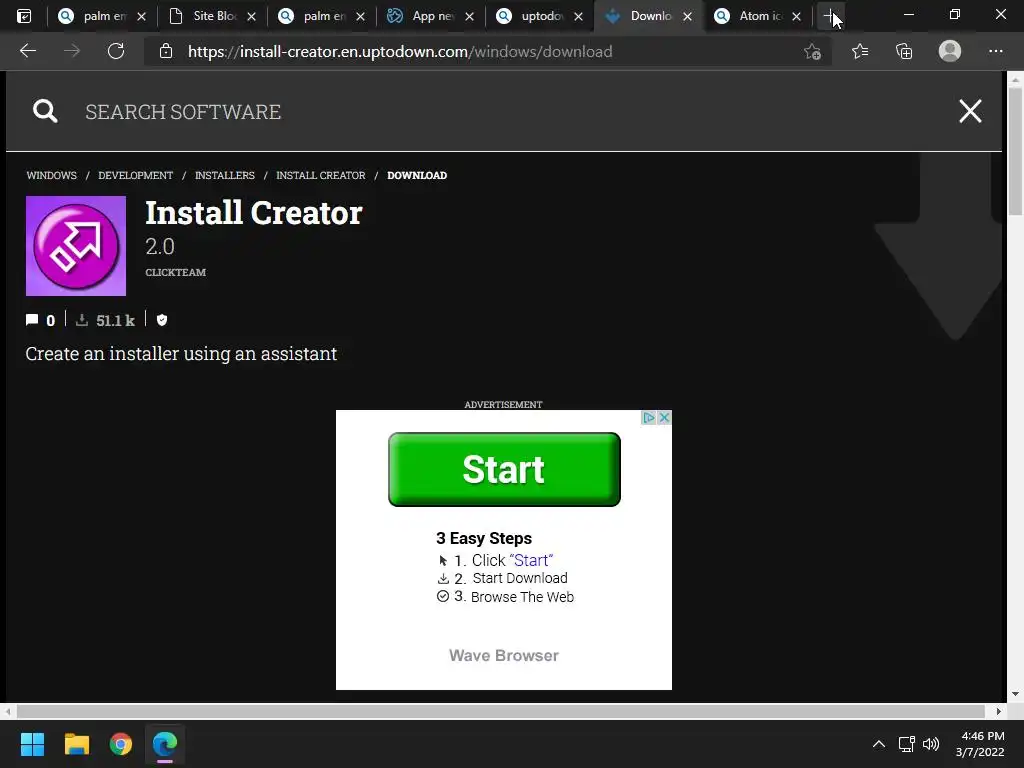Viewport: 1024px width, 768px height.
Task: Click the scroll right arrow
Action: pyautogui.click(x=999, y=711)
